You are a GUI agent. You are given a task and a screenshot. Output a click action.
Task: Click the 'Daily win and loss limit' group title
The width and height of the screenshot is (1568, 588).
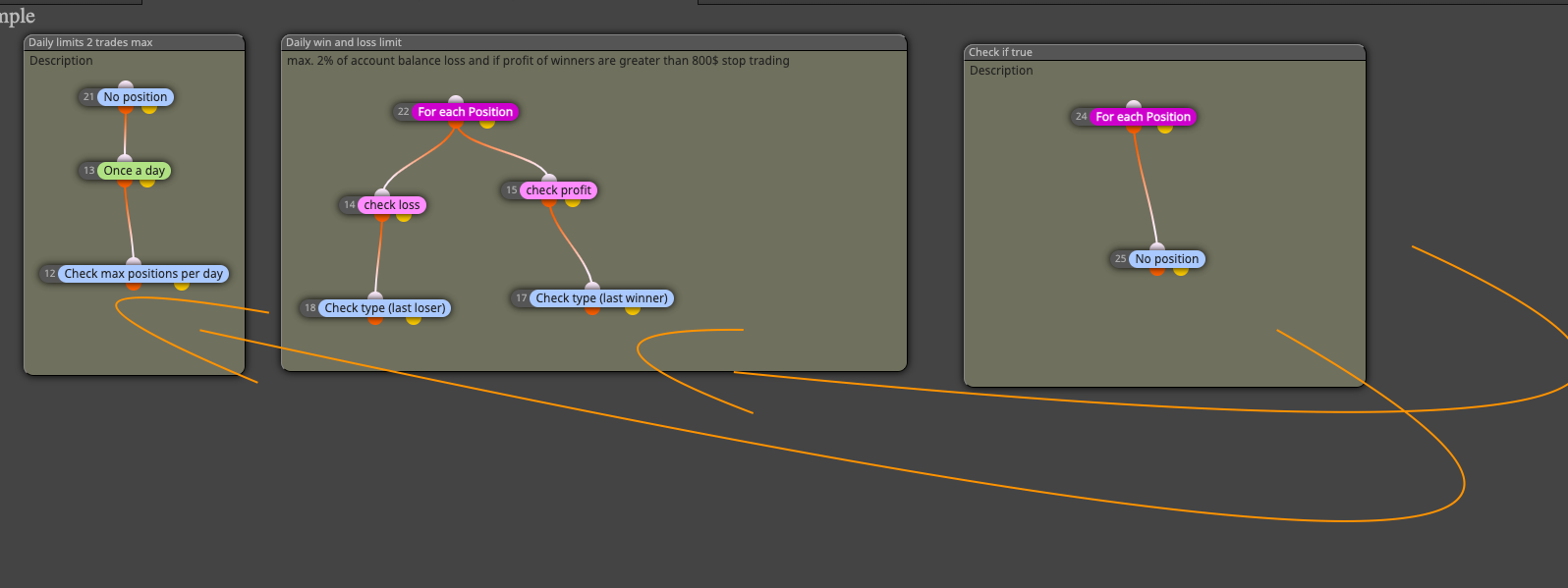pyautogui.click(x=344, y=42)
